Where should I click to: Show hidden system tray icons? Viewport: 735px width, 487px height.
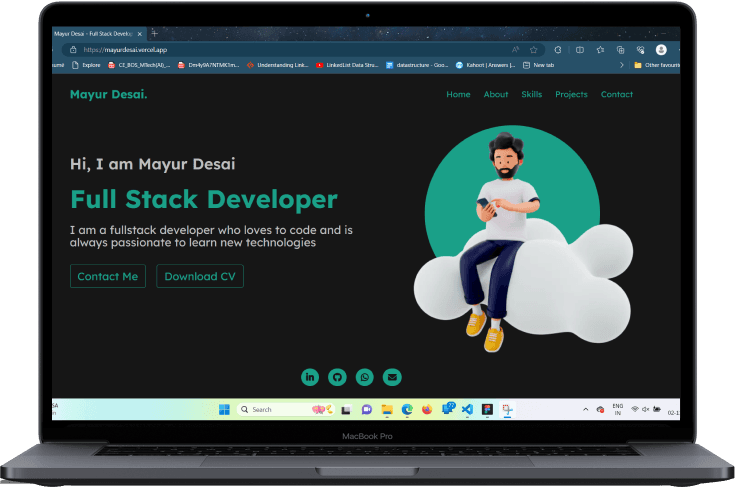(586, 409)
